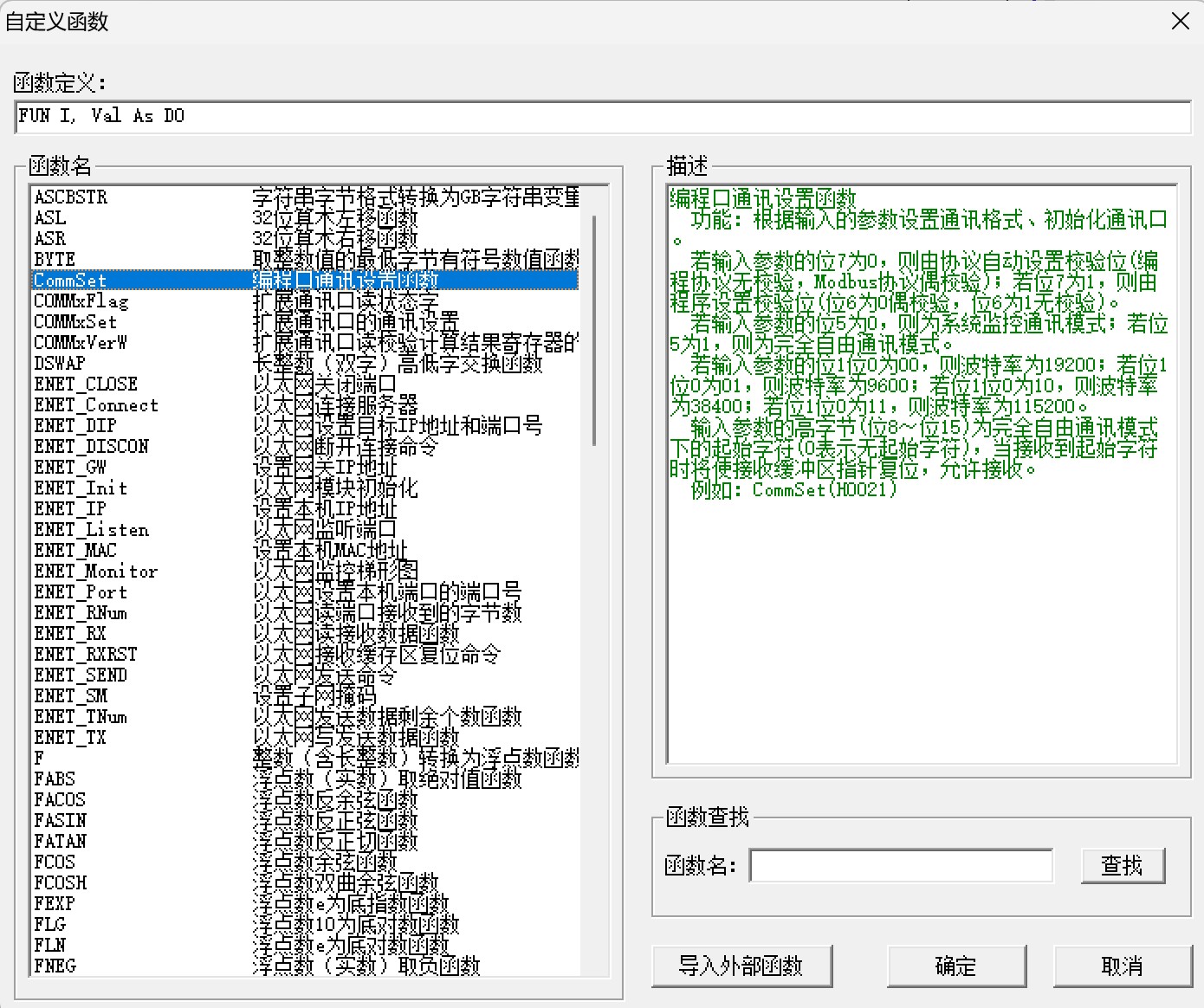Select the FACOS function row
Viewport: 1204px width, 1008px height.
point(306,800)
